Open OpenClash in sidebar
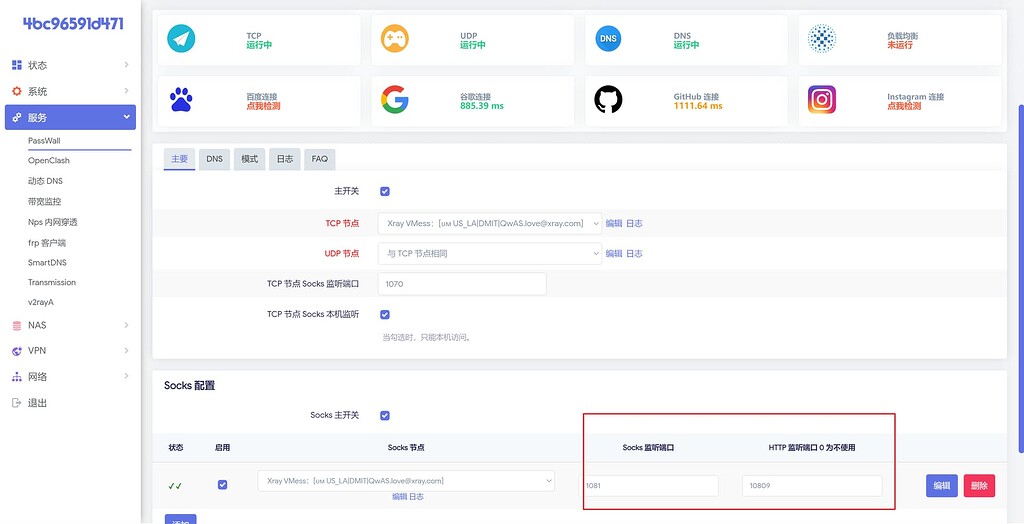This screenshot has width=1024, height=524. [x=49, y=161]
